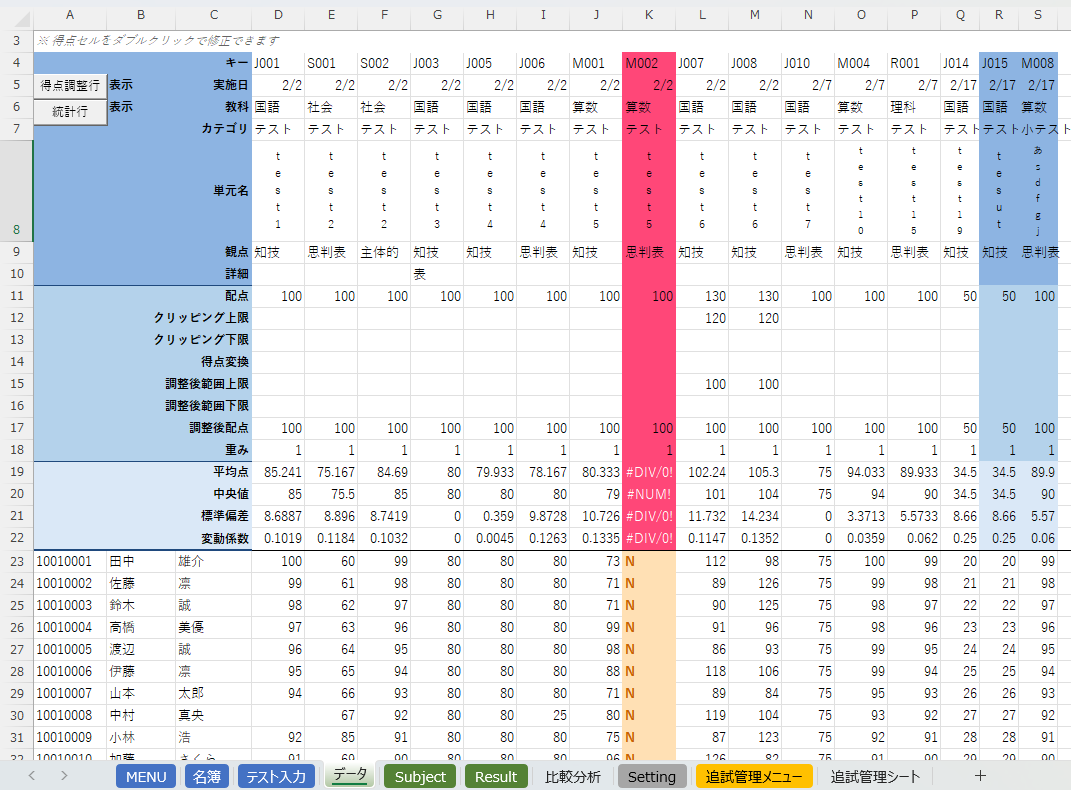Go to the Subject sheet tab
The height and width of the screenshot is (790, 1071).
pos(420,777)
